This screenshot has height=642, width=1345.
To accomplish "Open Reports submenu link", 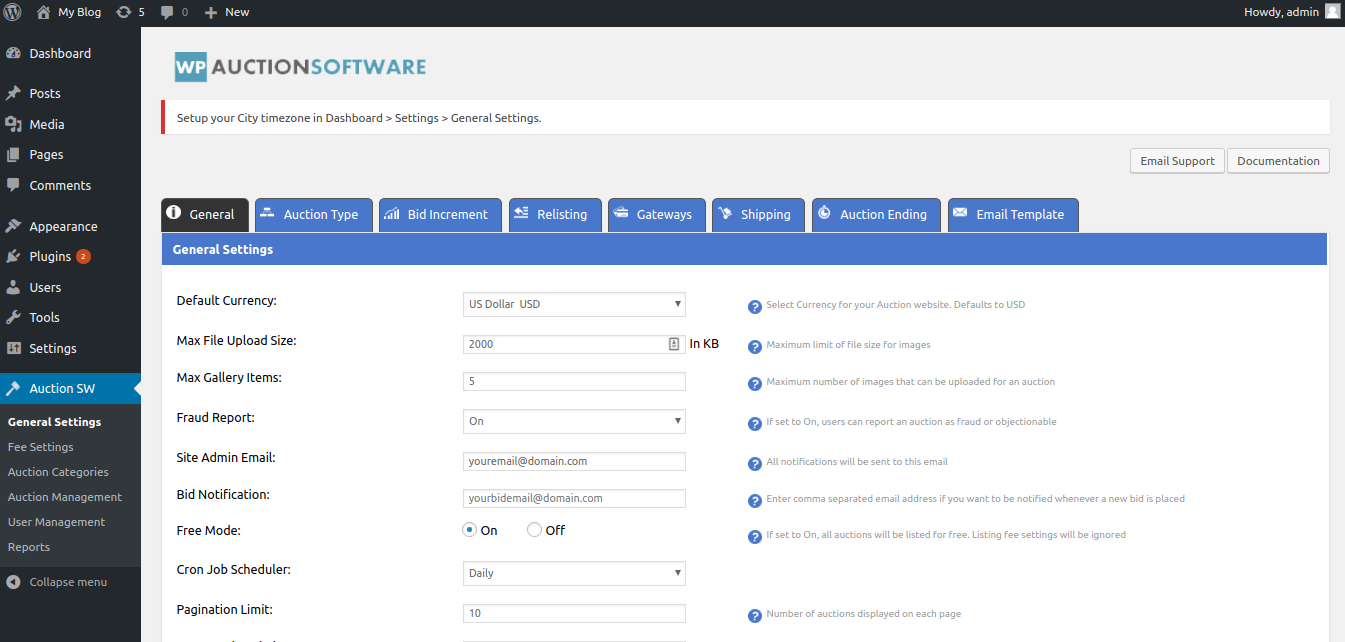I will coord(28,547).
